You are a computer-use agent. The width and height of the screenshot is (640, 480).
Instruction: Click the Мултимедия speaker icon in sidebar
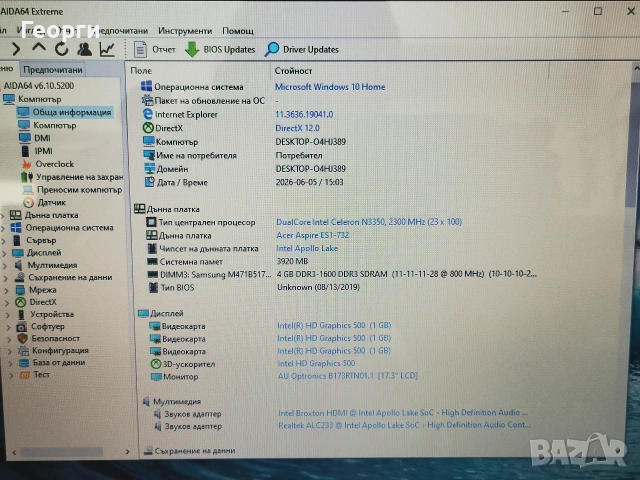[18, 265]
